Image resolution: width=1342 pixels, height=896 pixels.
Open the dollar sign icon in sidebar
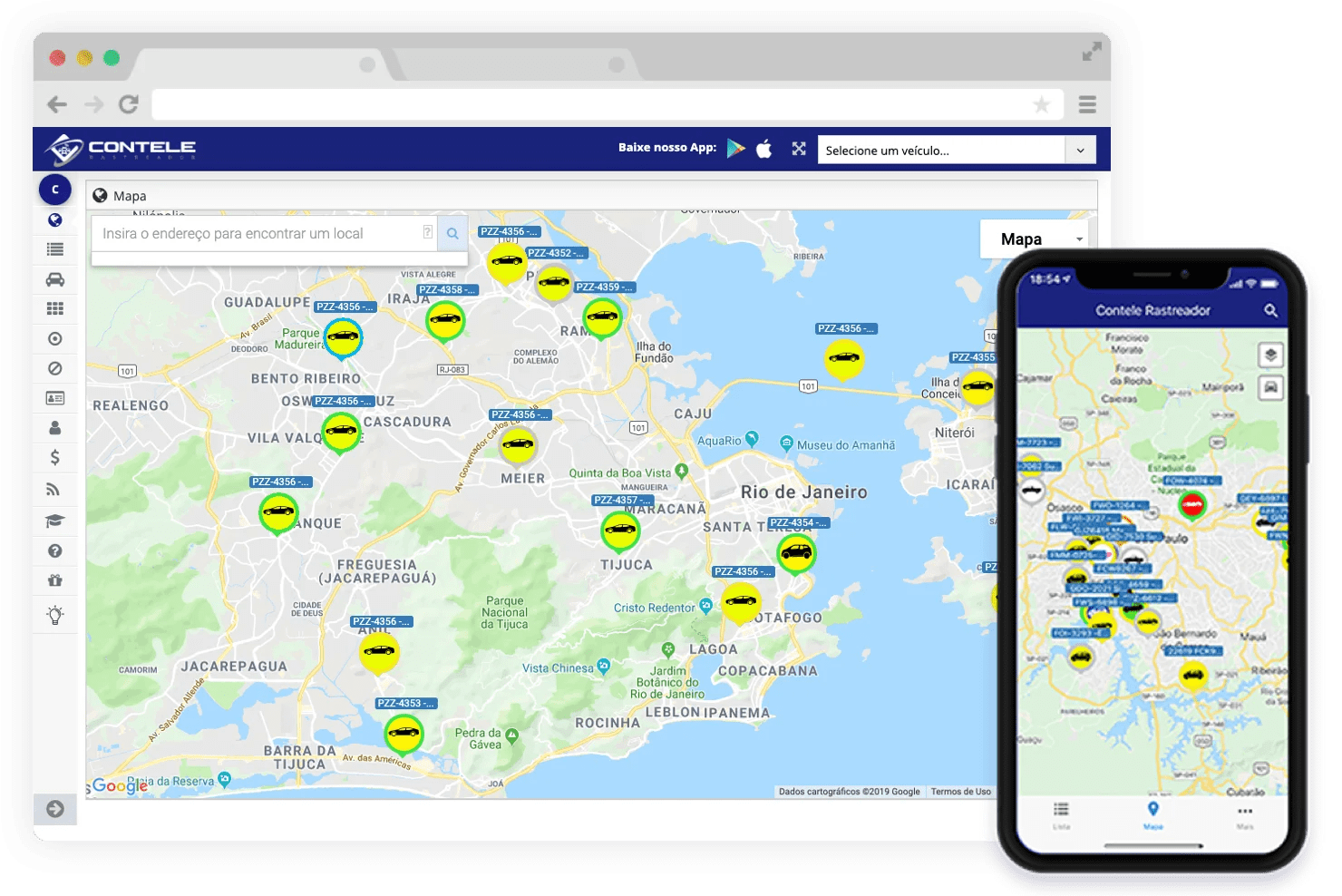(55, 457)
